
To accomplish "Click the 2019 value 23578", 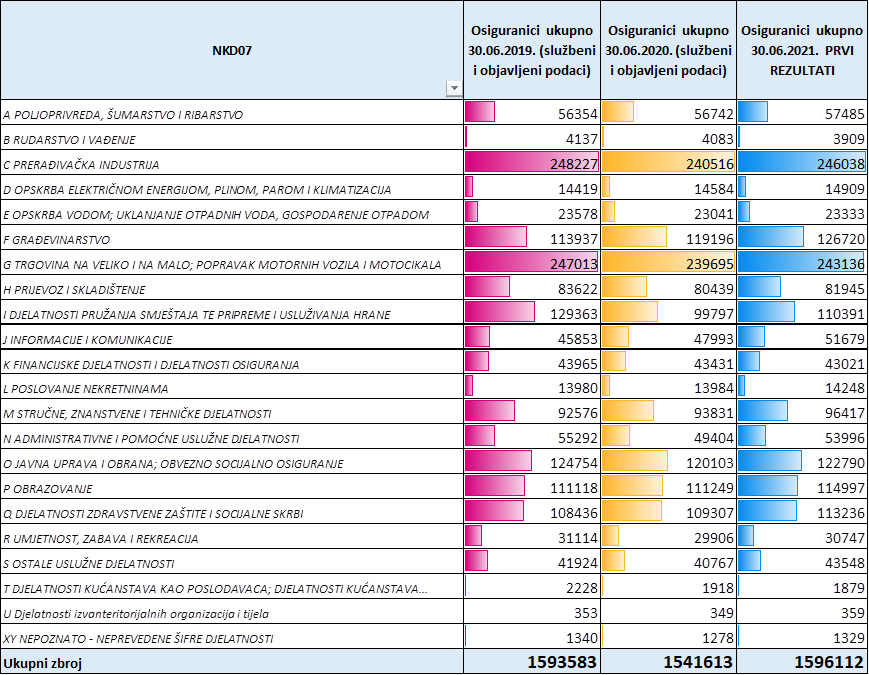I will click(577, 214).
